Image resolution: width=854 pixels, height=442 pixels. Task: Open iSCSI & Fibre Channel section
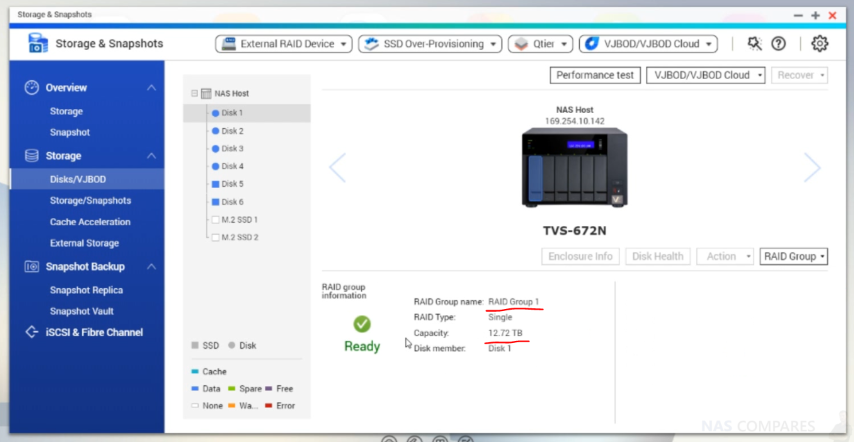click(x=94, y=332)
